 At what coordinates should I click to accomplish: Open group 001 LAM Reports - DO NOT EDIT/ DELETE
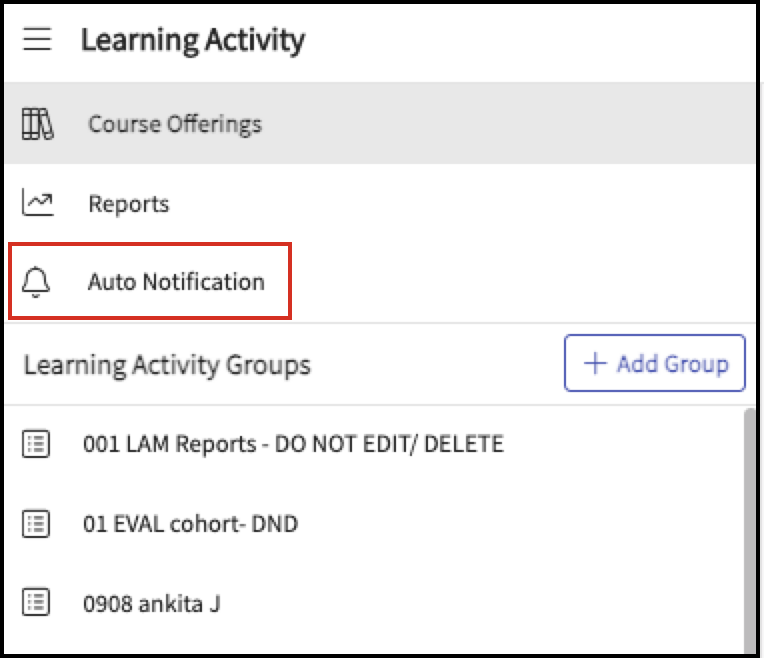293,444
